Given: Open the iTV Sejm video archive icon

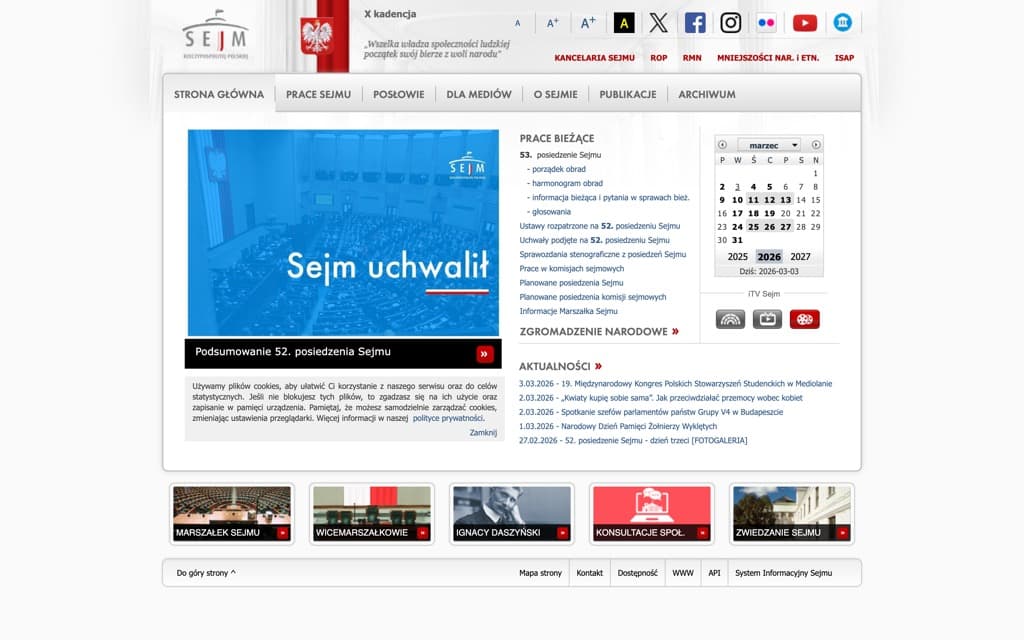Looking at the screenshot, I should [805, 318].
